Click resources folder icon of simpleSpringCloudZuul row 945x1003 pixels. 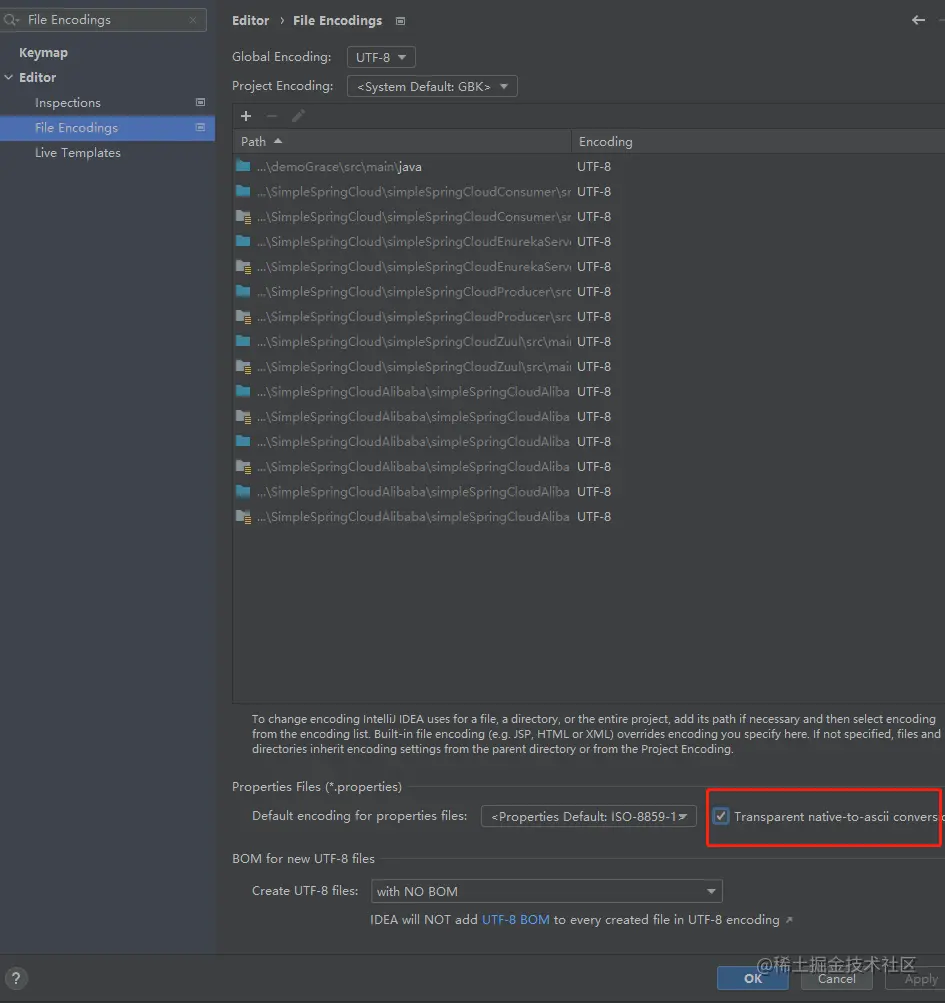tap(243, 367)
